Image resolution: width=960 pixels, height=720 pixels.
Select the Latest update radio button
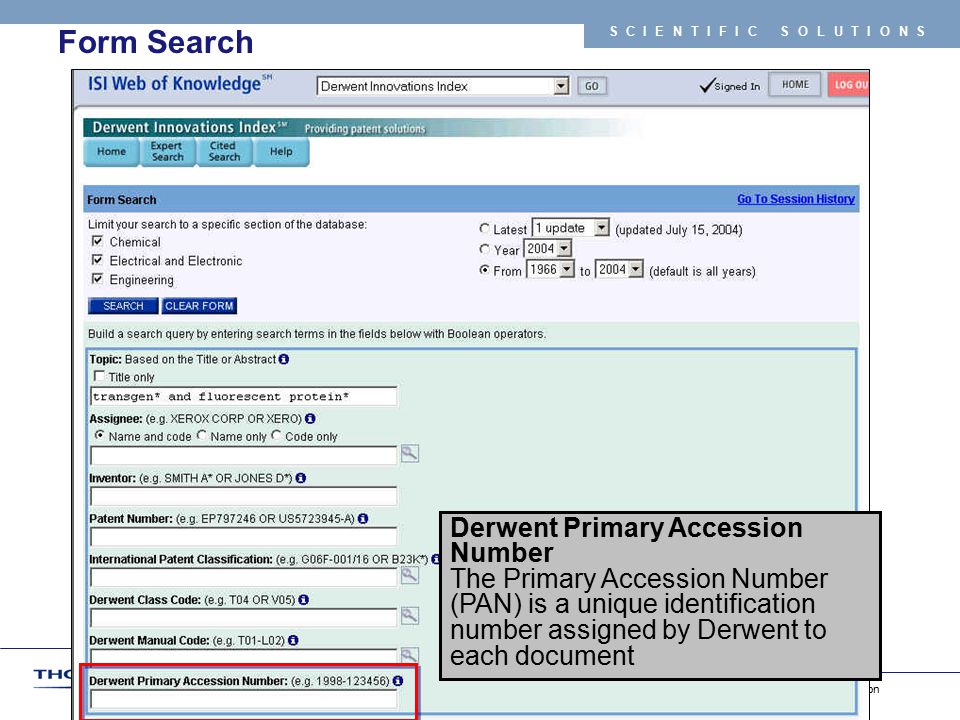[x=484, y=228]
